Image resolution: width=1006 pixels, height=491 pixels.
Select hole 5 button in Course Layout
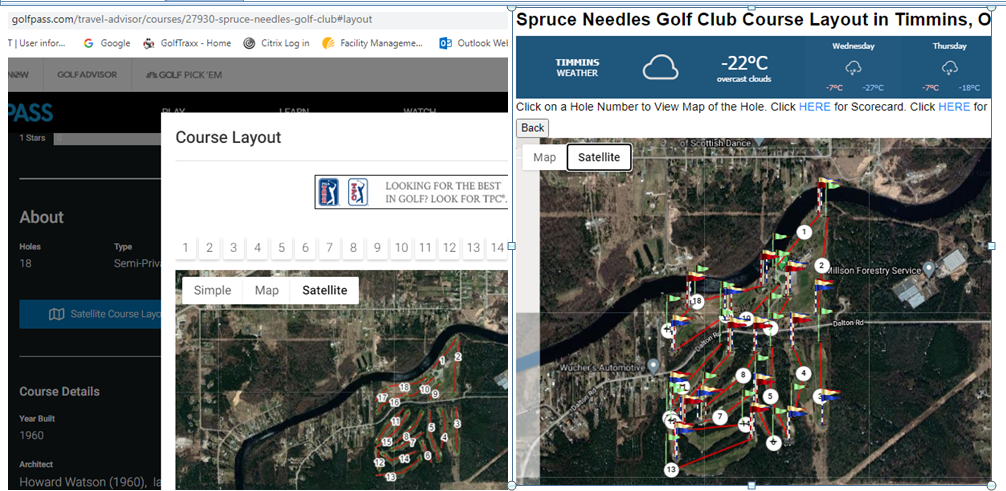(281, 247)
